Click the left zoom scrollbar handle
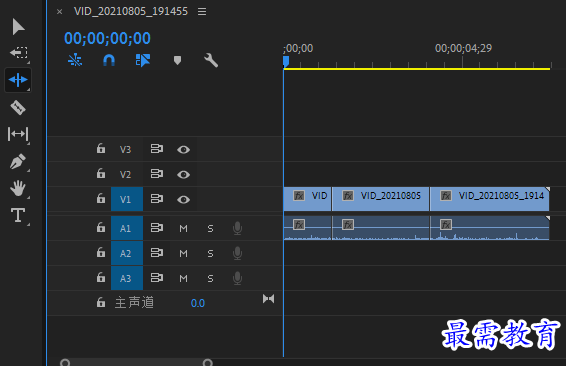Viewport: 566px width, 366px height. point(65,362)
